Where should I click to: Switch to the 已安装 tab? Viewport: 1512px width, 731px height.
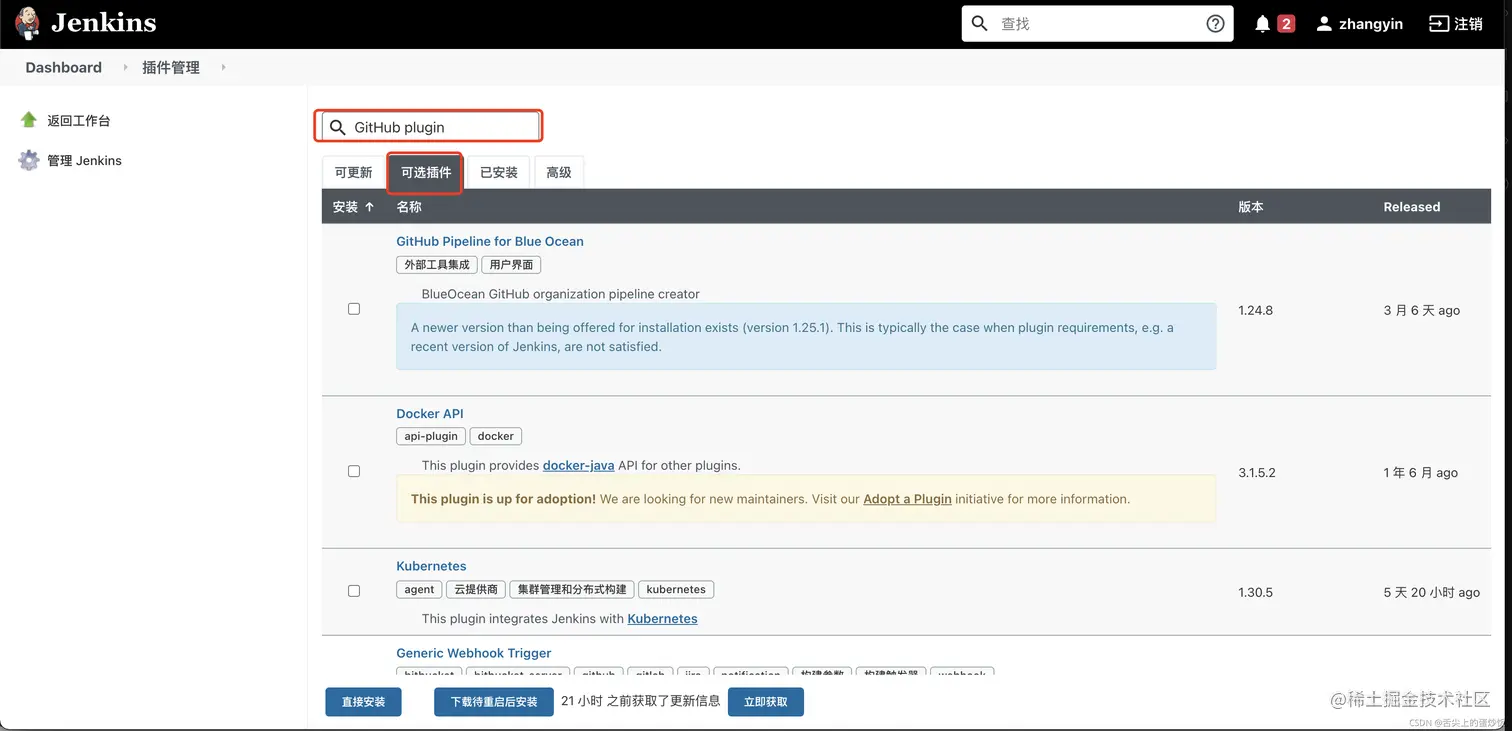(x=499, y=172)
